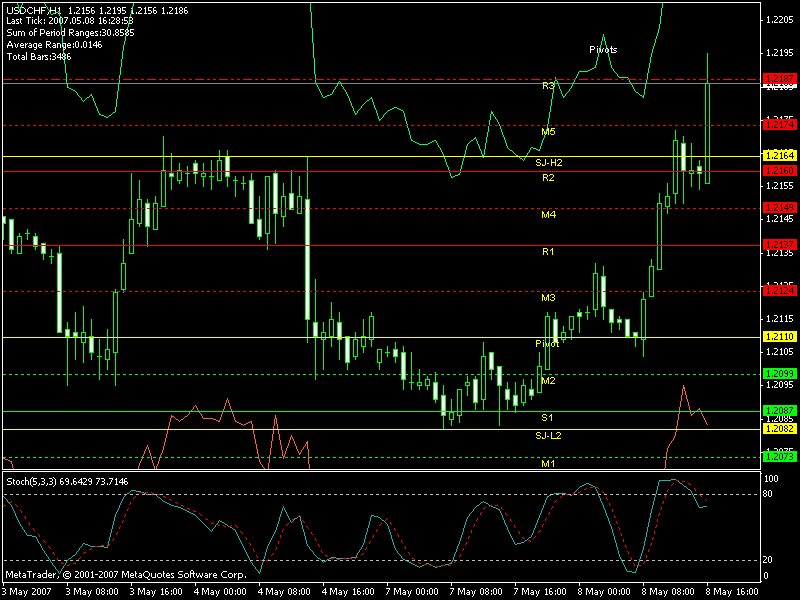
Task: Select the M5 level label
Action: [x=548, y=131]
